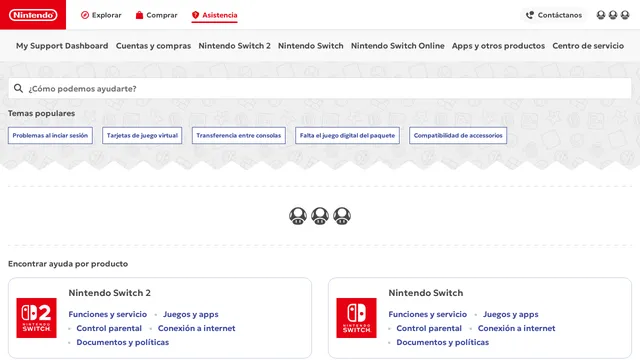
Task: Select Problemas al iniciar sesión topic
Action: pos(50,136)
